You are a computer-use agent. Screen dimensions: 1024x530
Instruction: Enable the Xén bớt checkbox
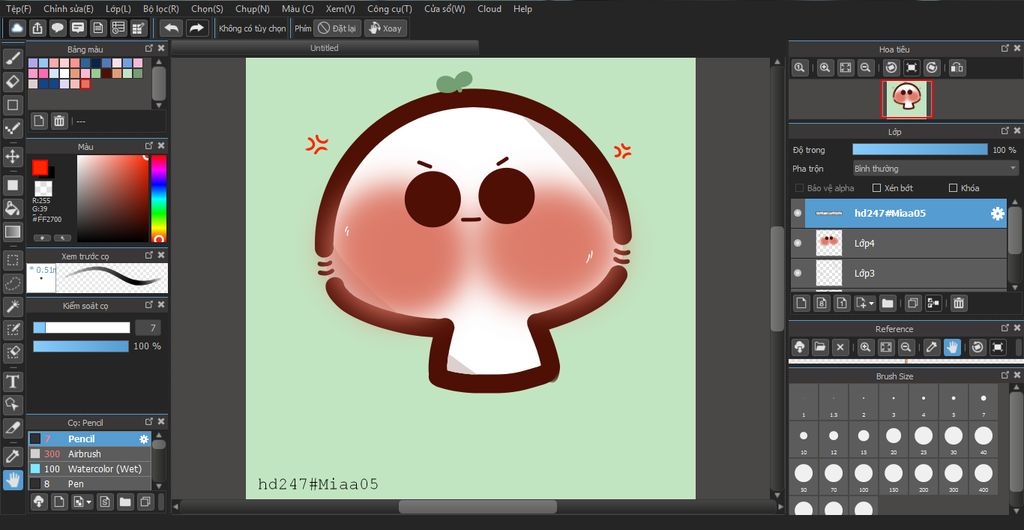[x=877, y=188]
